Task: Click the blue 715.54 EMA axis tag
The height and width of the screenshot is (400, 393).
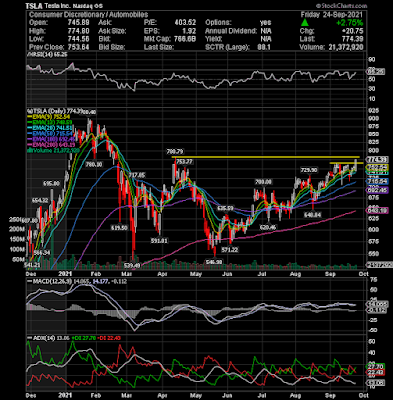Action: (376, 181)
